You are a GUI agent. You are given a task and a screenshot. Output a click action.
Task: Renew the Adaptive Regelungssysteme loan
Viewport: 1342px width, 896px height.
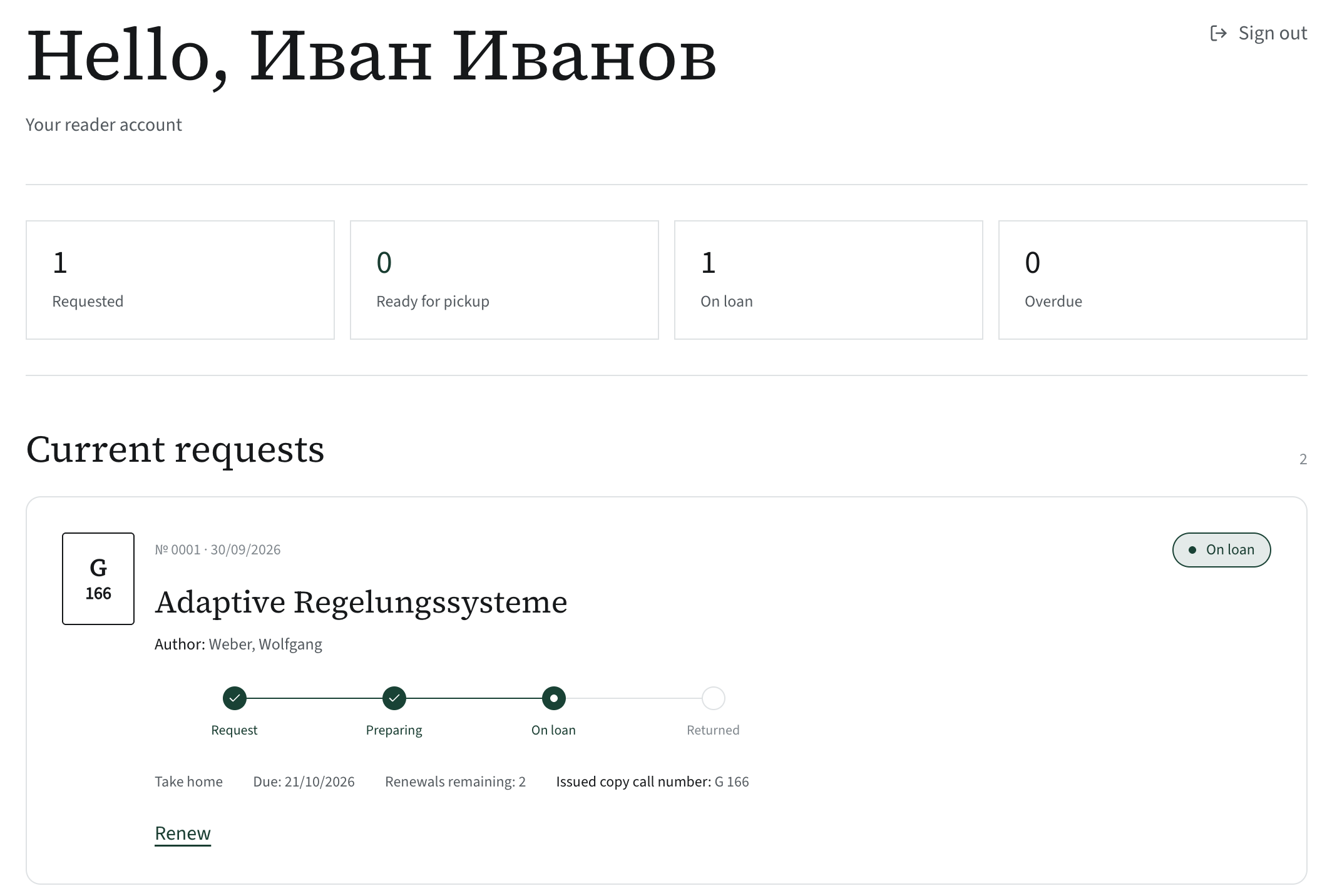(x=183, y=833)
